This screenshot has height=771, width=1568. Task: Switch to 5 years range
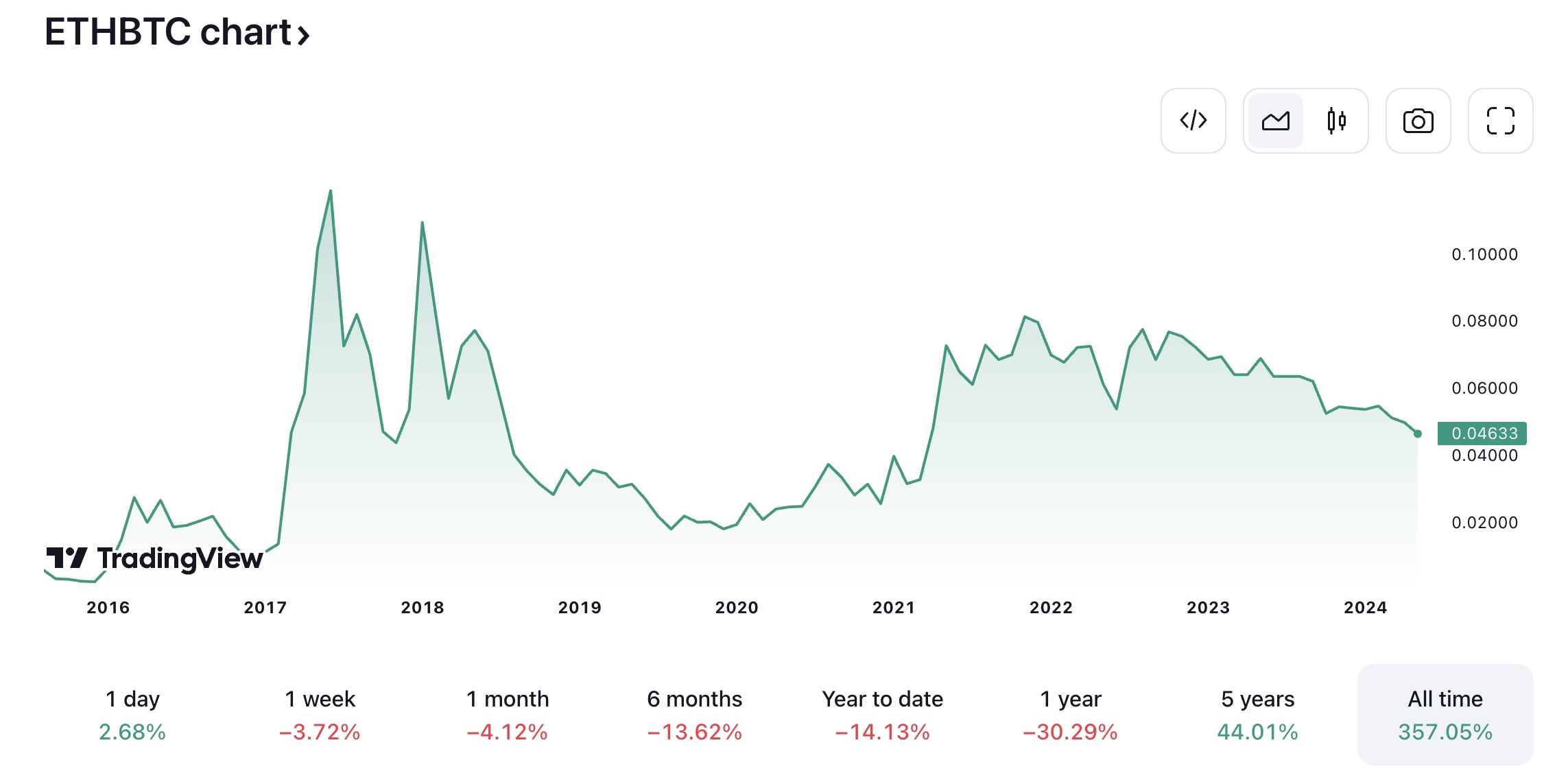pos(1258,715)
